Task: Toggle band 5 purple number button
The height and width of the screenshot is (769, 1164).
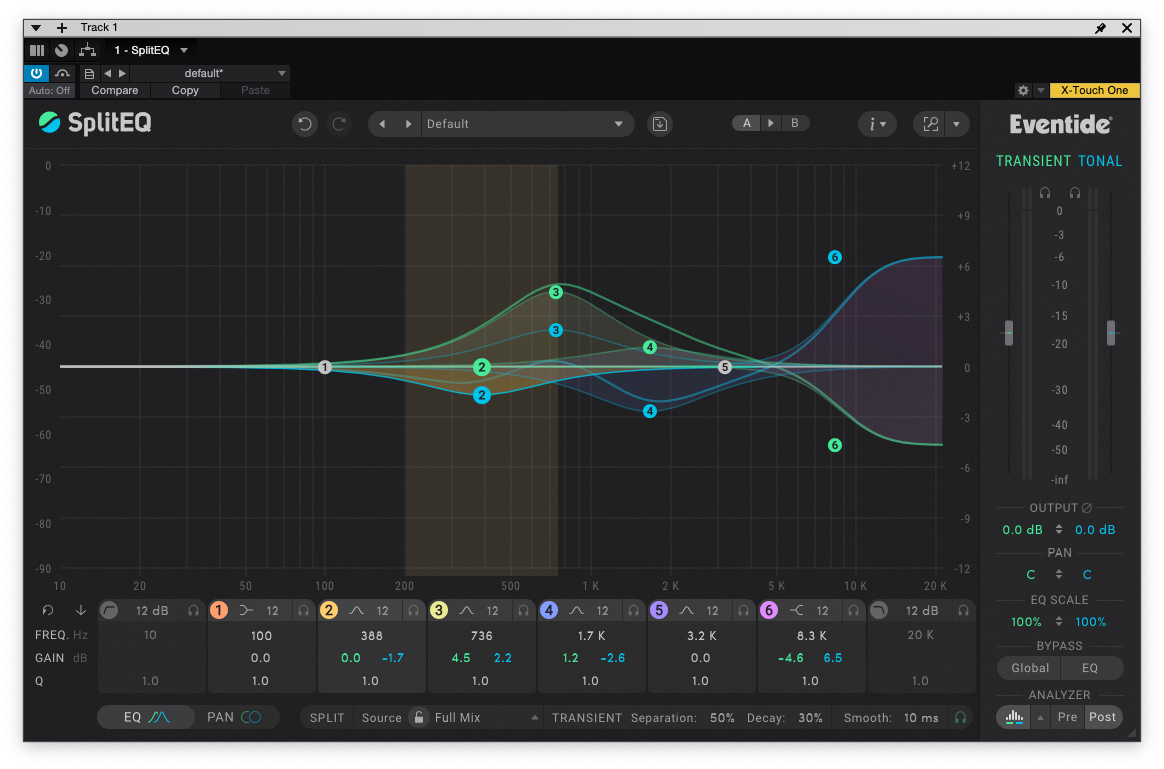Action: click(x=658, y=610)
